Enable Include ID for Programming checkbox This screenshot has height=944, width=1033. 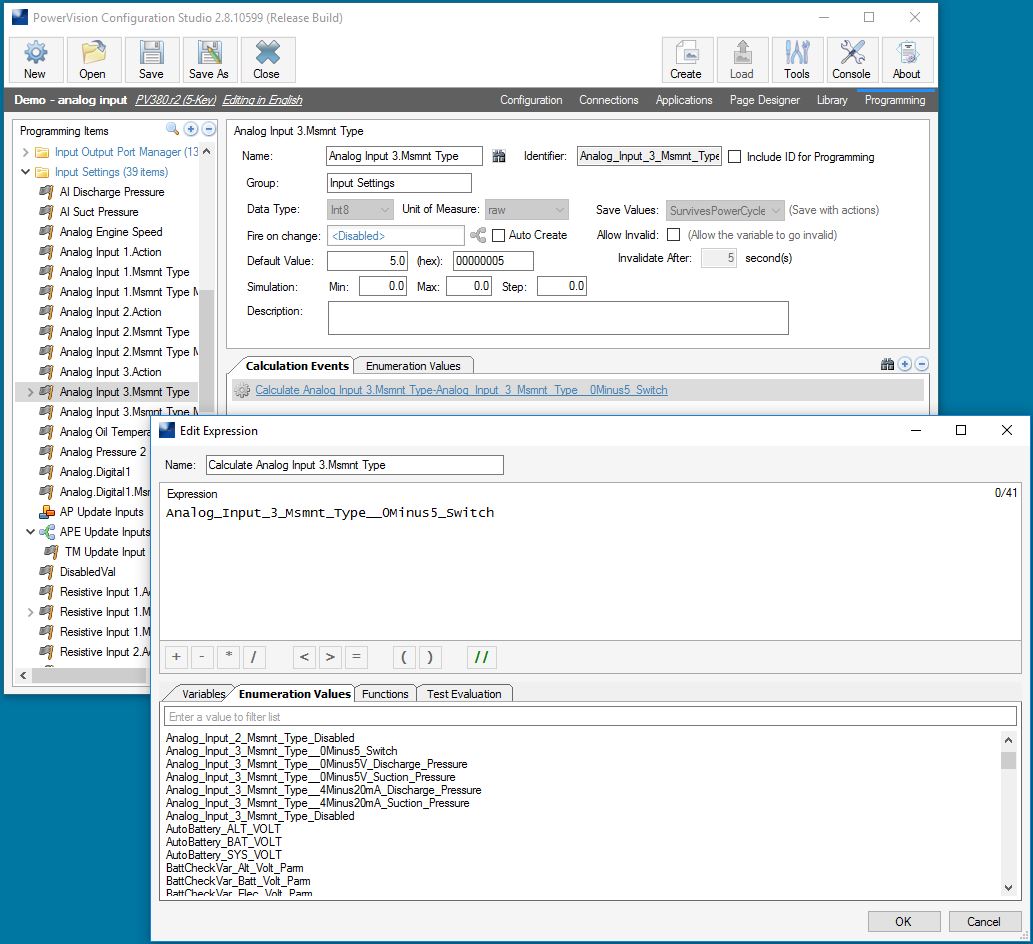[x=735, y=157]
